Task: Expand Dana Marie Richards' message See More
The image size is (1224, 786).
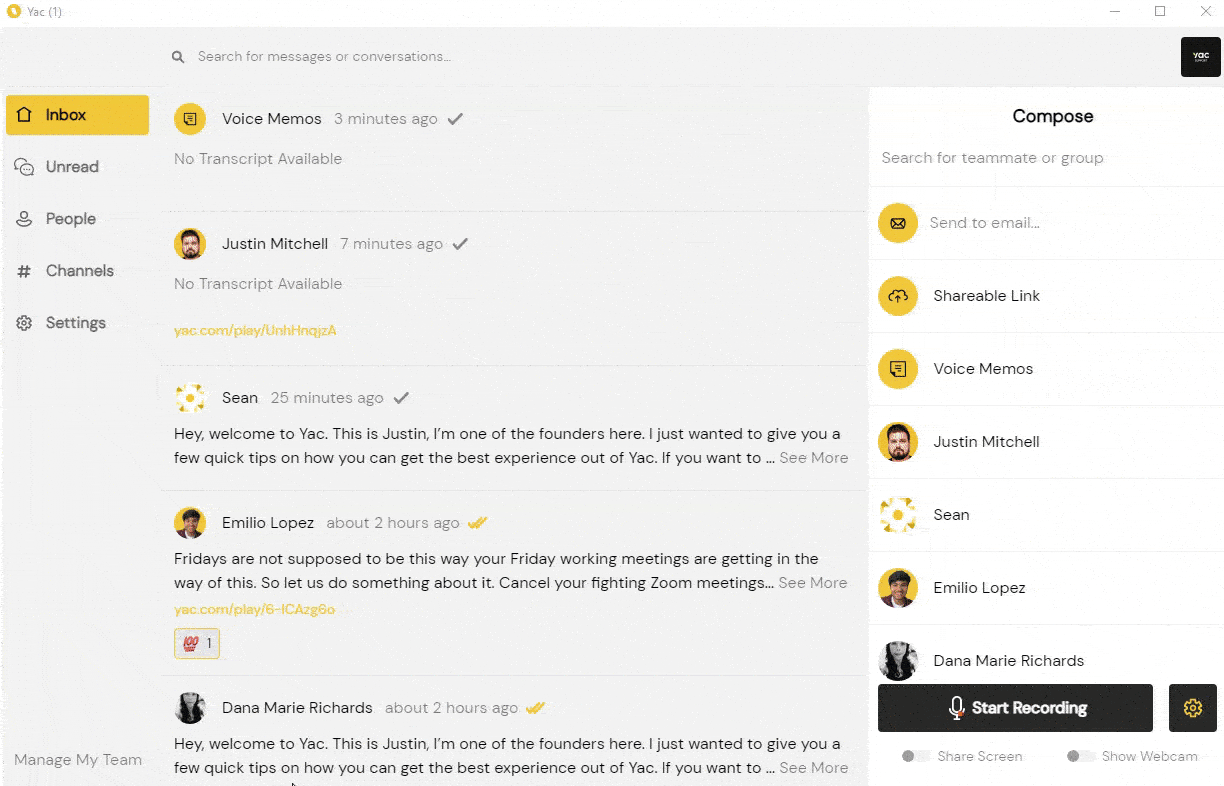Action: click(x=813, y=768)
